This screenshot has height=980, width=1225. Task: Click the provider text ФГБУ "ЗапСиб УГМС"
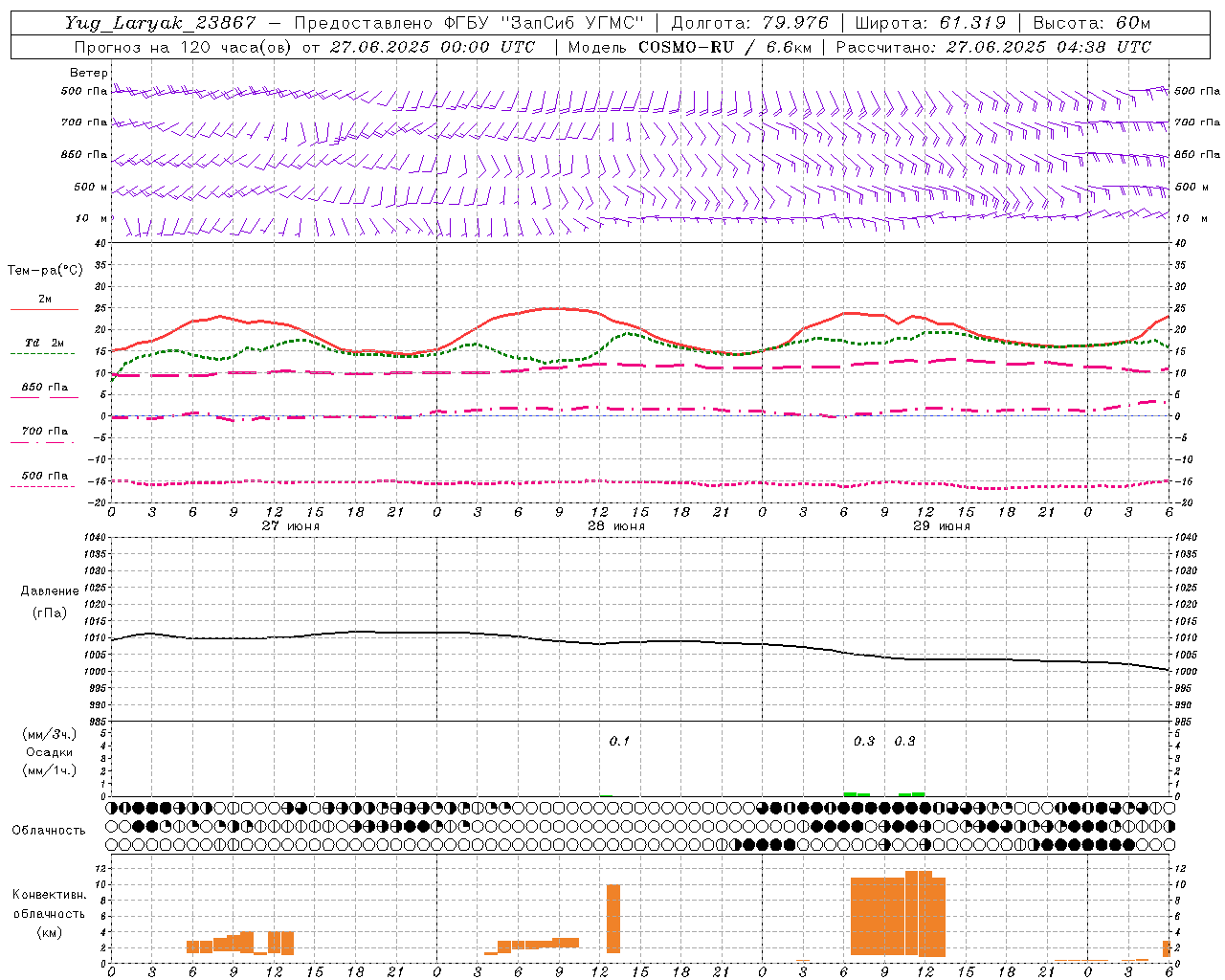click(x=545, y=23)
